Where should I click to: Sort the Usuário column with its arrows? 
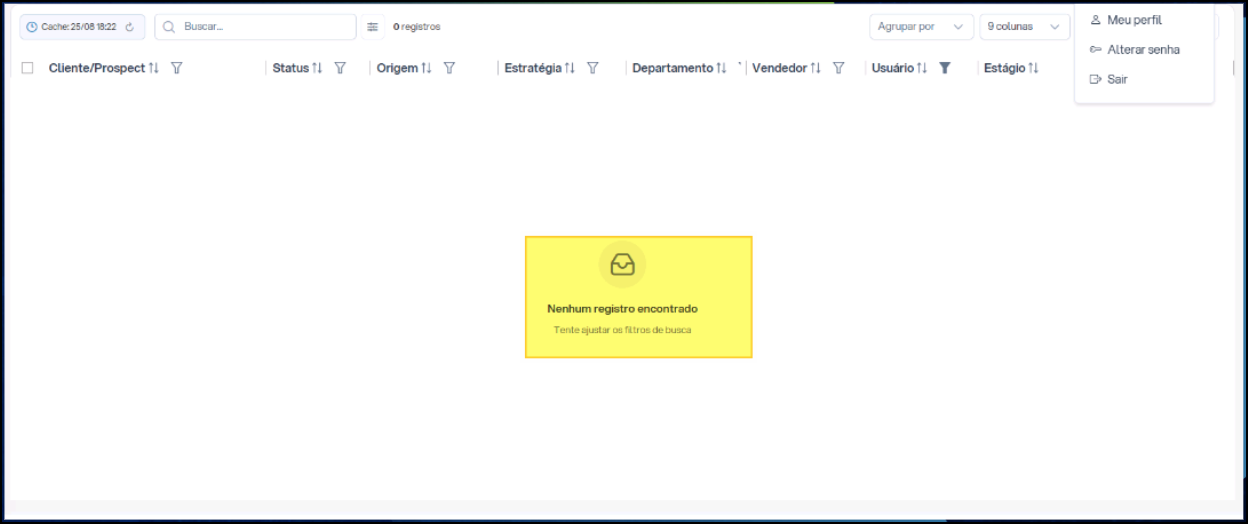(x=922, y=68)
